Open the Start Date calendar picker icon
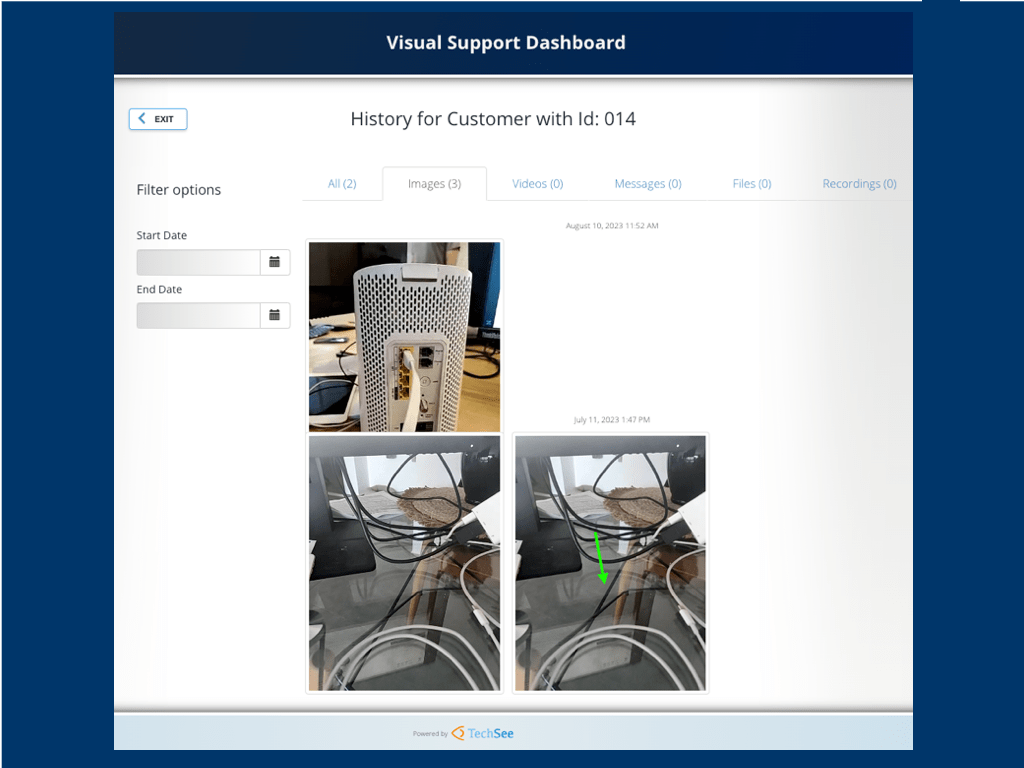This screenshot has height=768, width=1024. (x=274, y=262)
